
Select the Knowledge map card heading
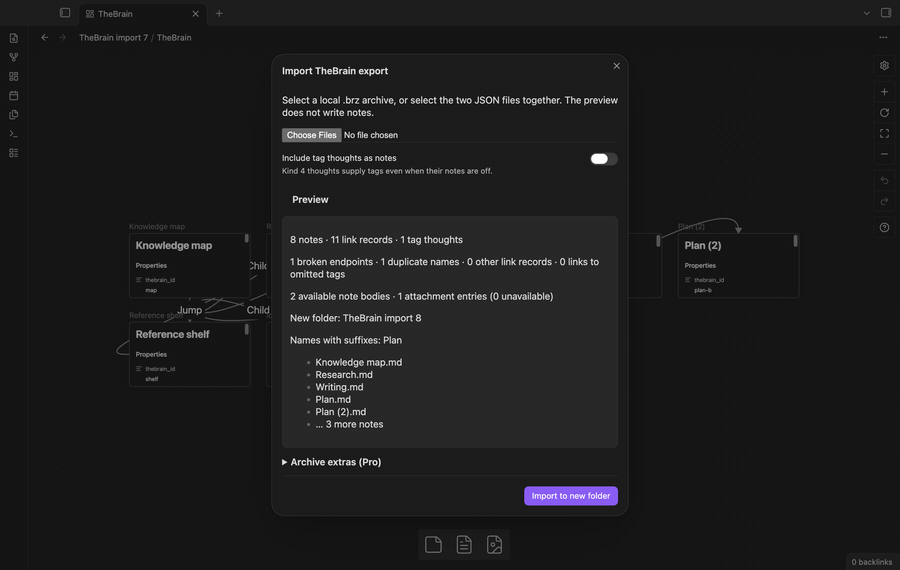(173, 245)
